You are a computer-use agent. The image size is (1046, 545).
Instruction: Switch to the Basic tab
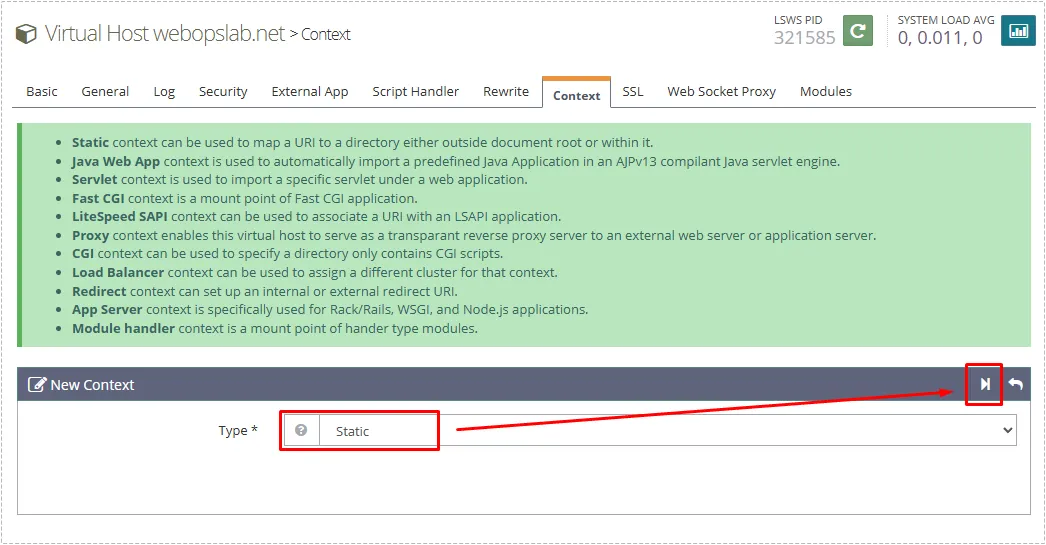click(x=42, y=91)
